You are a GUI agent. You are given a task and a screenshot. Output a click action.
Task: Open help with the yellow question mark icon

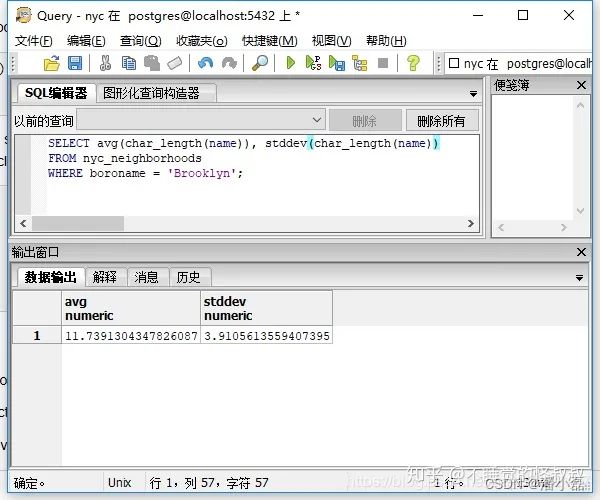[413, 63]
